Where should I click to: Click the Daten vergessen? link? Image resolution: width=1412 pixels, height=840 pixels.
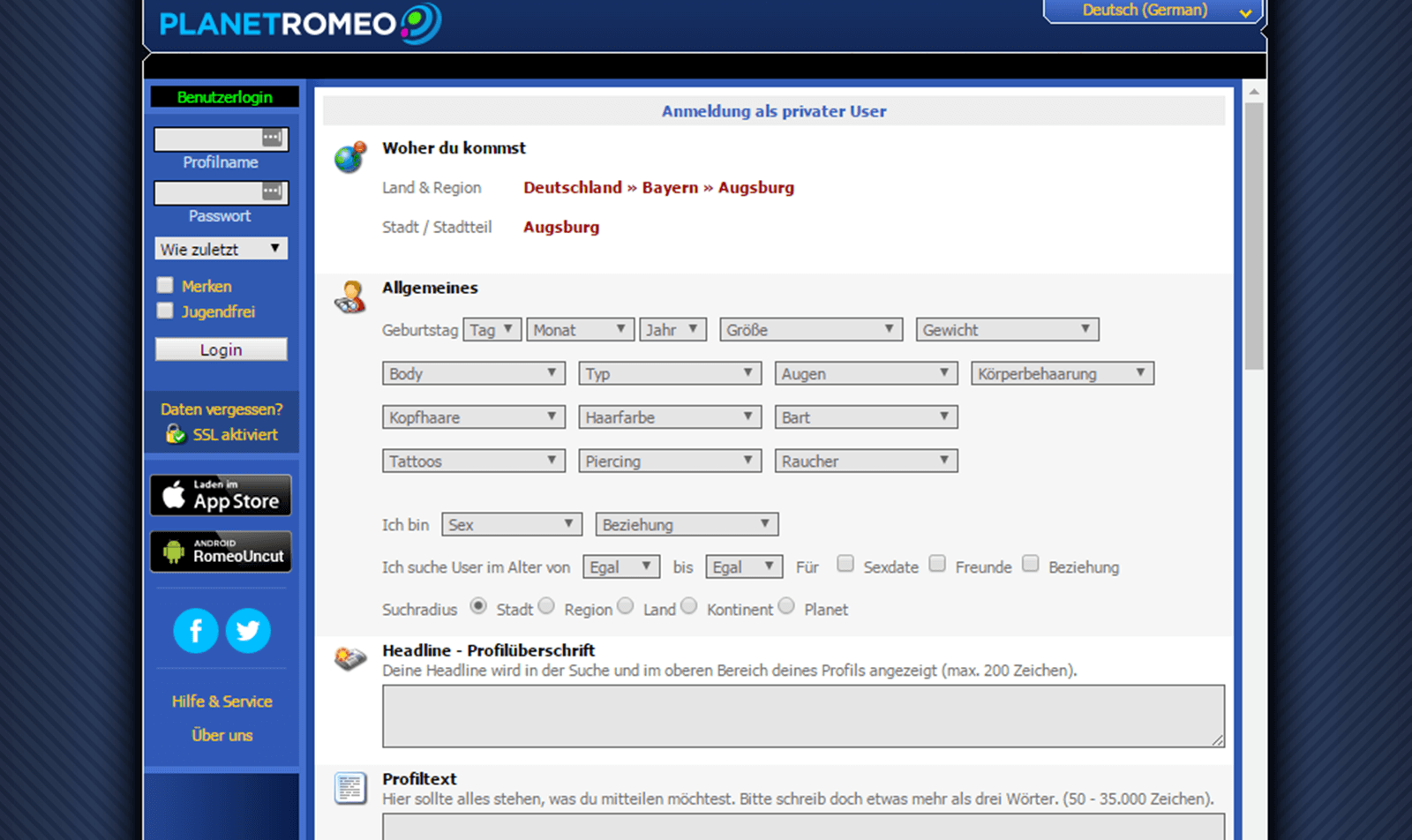222,409
